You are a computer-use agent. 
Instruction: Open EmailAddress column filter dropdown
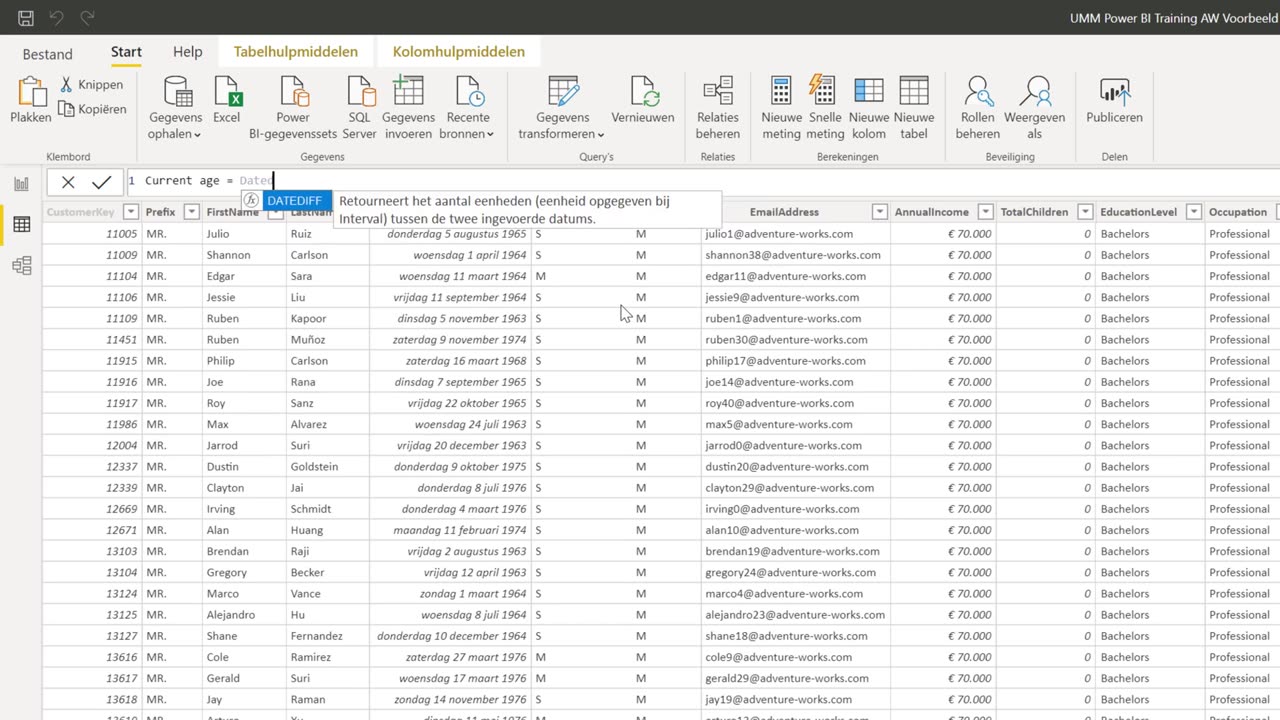tap(880, 212)
